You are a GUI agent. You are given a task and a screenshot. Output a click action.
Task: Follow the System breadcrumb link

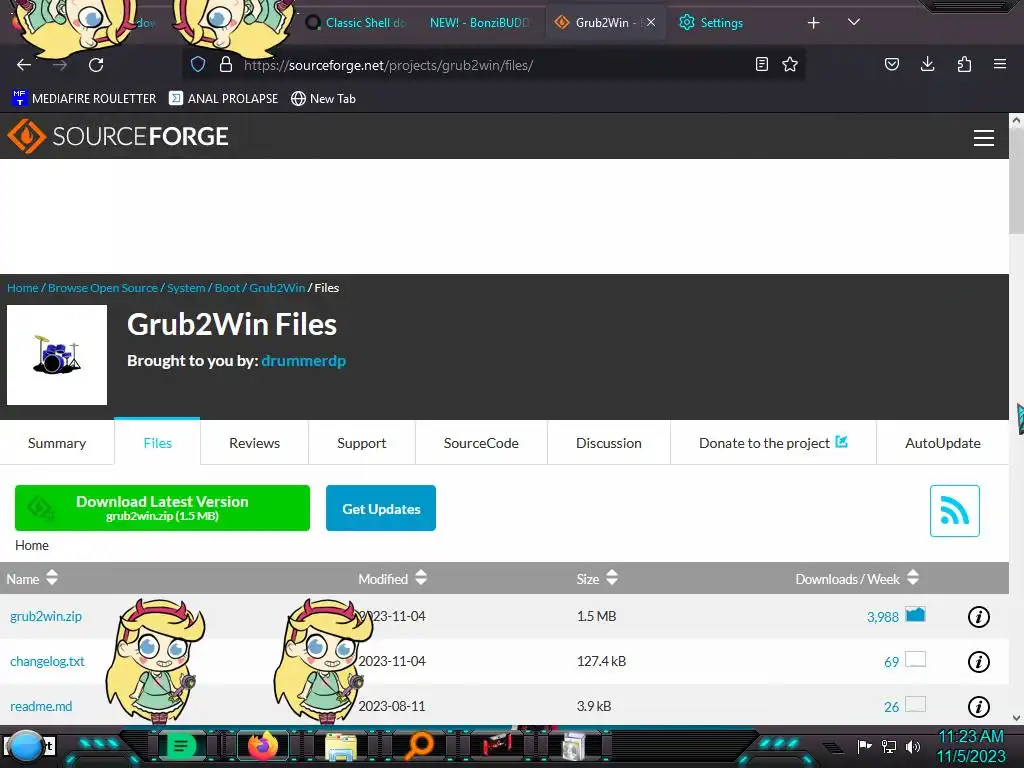(186, 287)
